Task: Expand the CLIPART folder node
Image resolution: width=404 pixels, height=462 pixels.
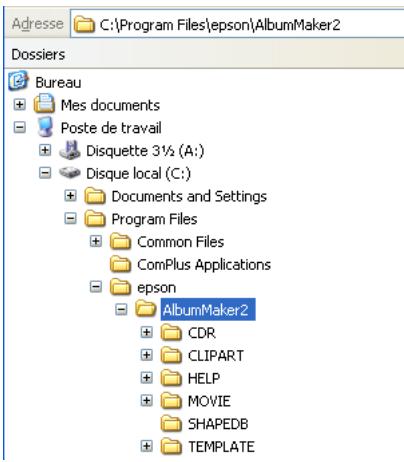Action: [x=146, y=355]
